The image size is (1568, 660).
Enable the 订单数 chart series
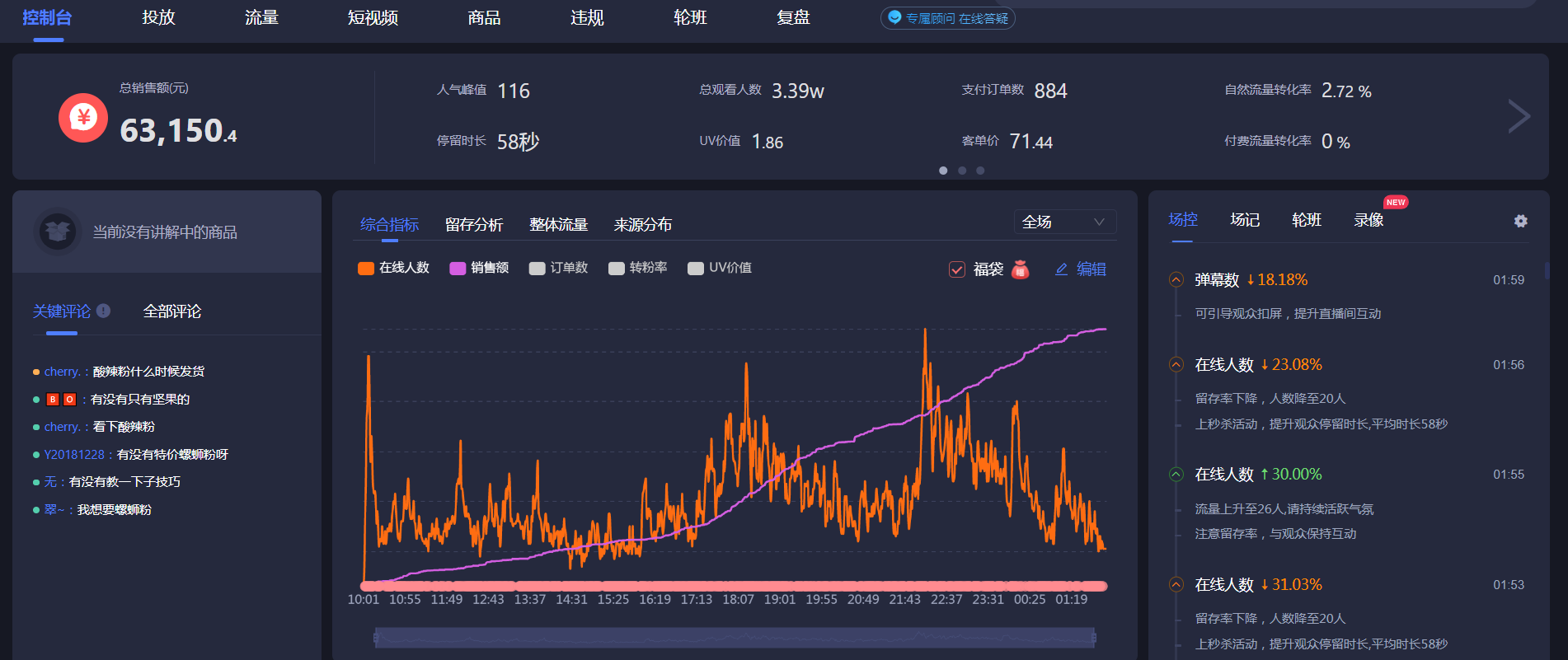pos(559,268)
